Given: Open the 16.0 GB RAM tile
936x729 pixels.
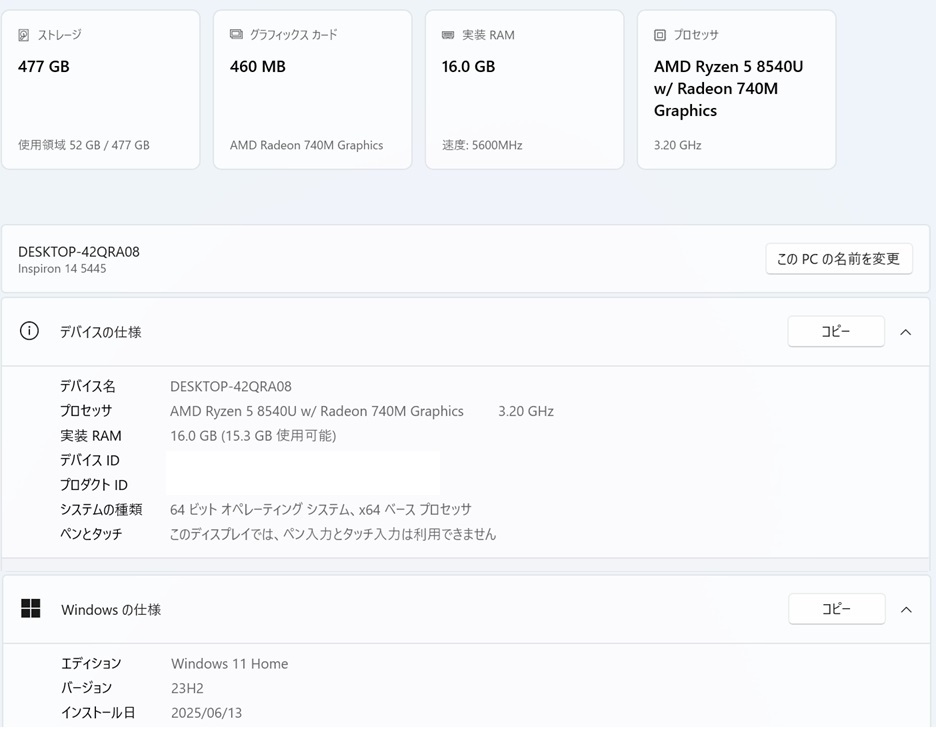Looking at the screenshot, I should [x=525, y=90].
